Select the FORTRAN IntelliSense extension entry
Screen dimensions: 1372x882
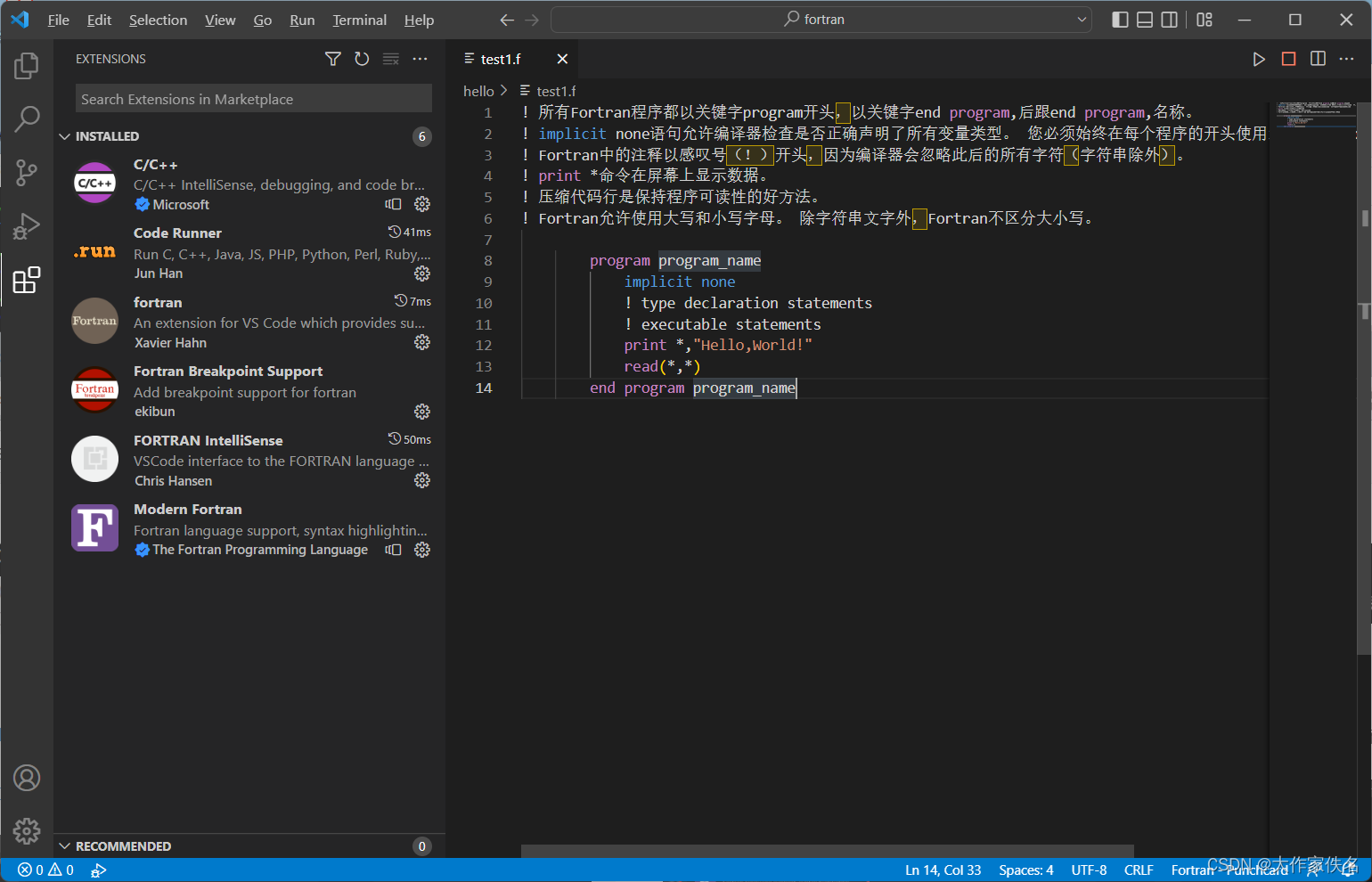tap(249, 461)
